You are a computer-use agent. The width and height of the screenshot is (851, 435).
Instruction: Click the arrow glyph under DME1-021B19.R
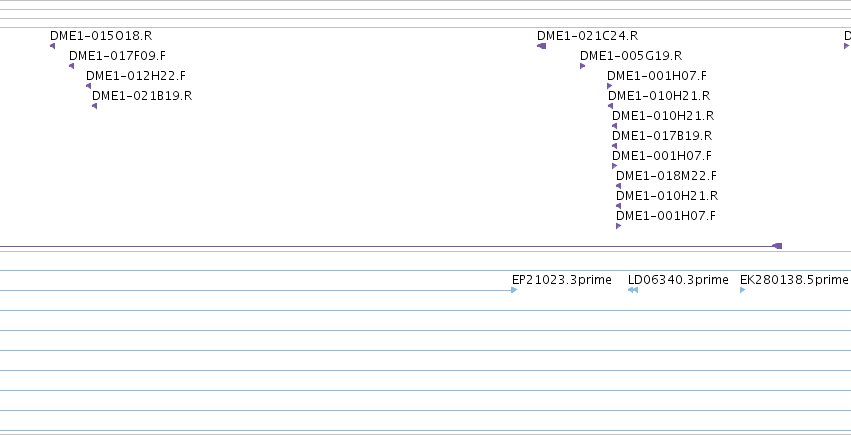[x=94, y=106]
